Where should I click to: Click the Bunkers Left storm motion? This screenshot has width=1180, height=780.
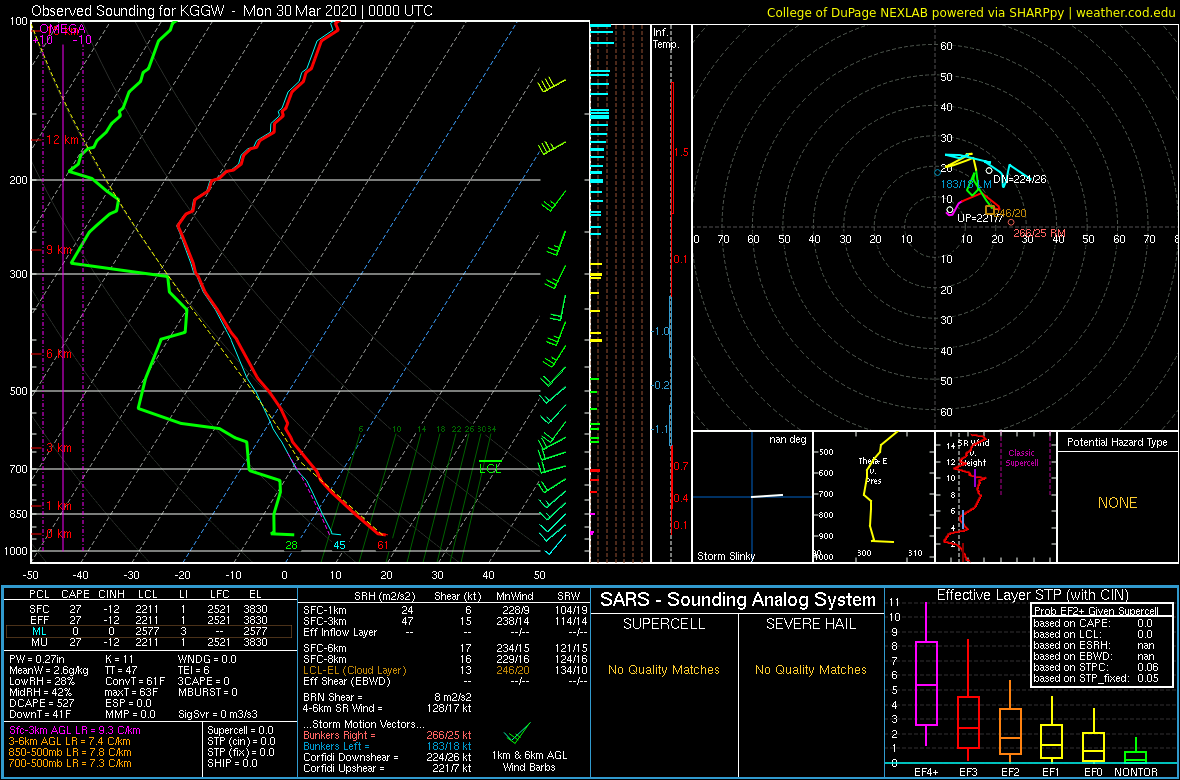388,745
